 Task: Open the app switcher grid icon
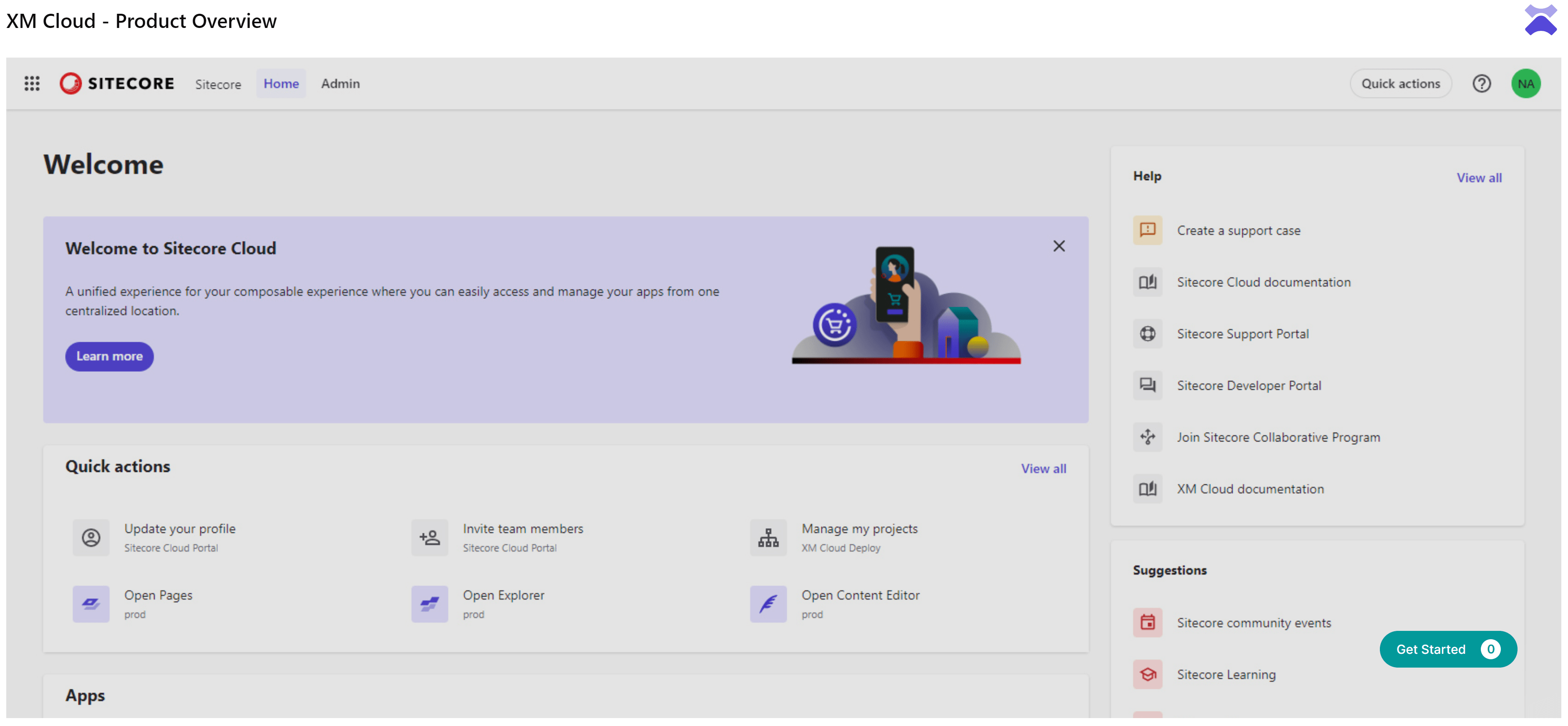click(32, 83)
